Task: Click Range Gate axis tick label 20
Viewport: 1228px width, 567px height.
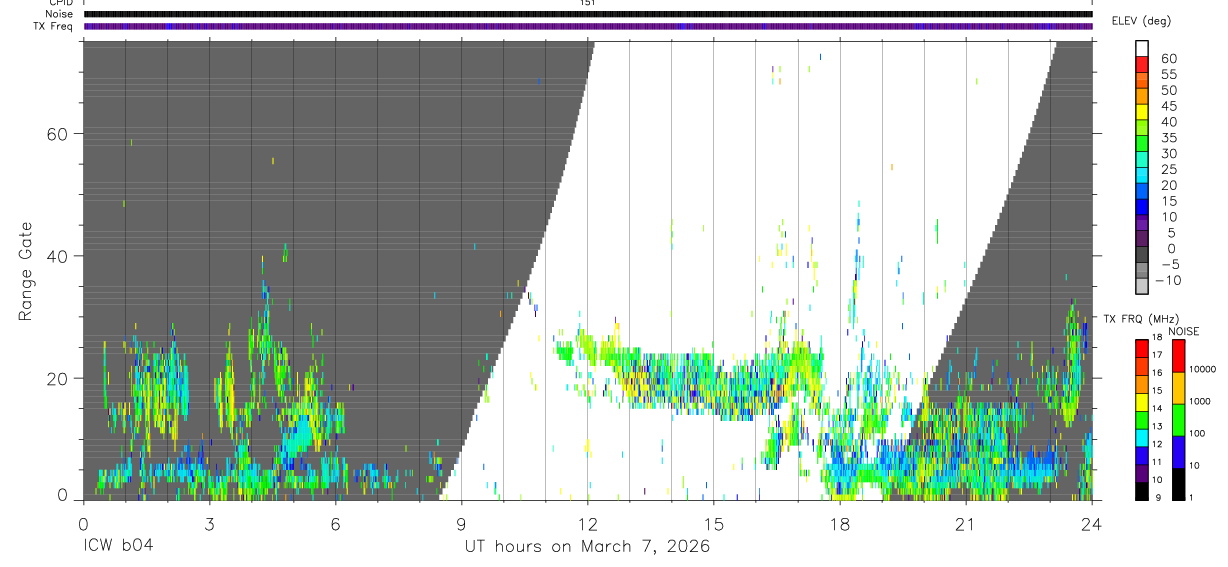Action: pyautogui.click(x=56, y=378)
